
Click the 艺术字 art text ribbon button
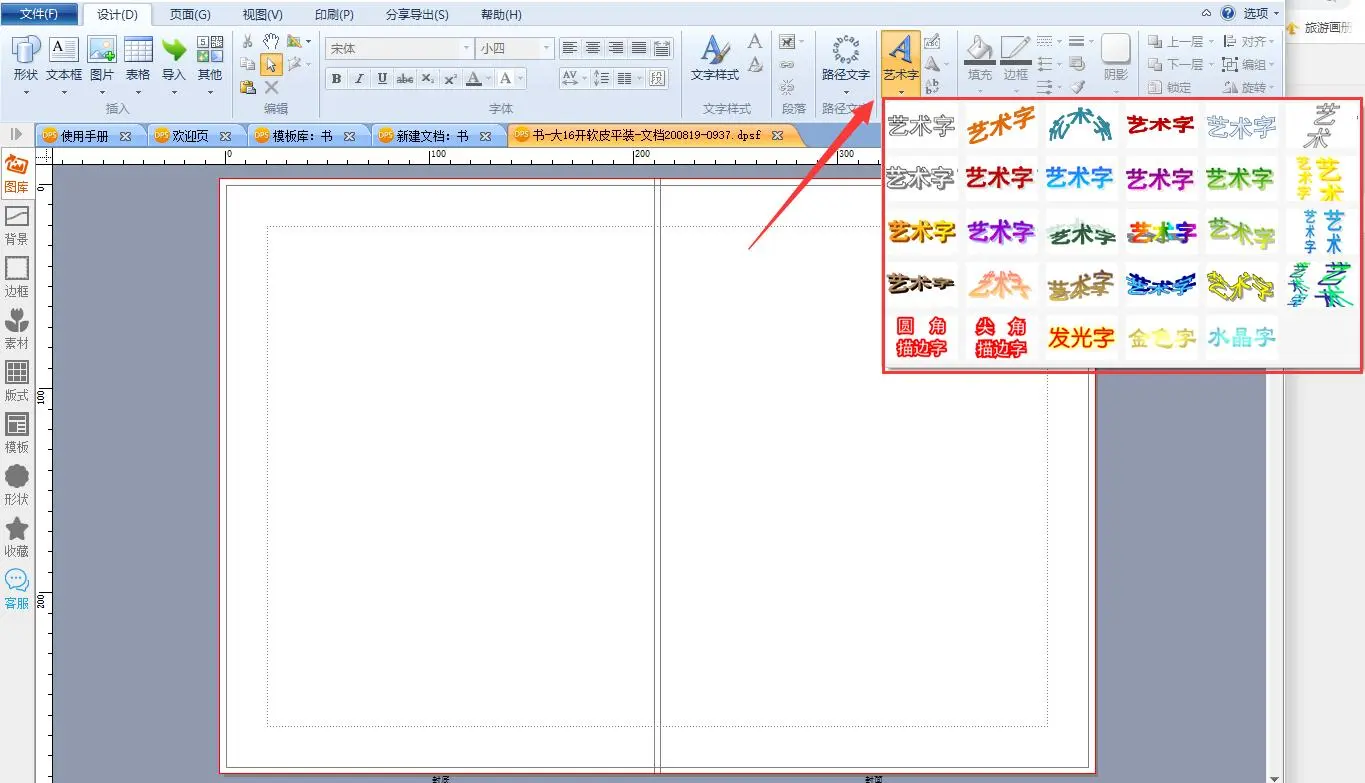pyautogui.click(x=901, y=62)
